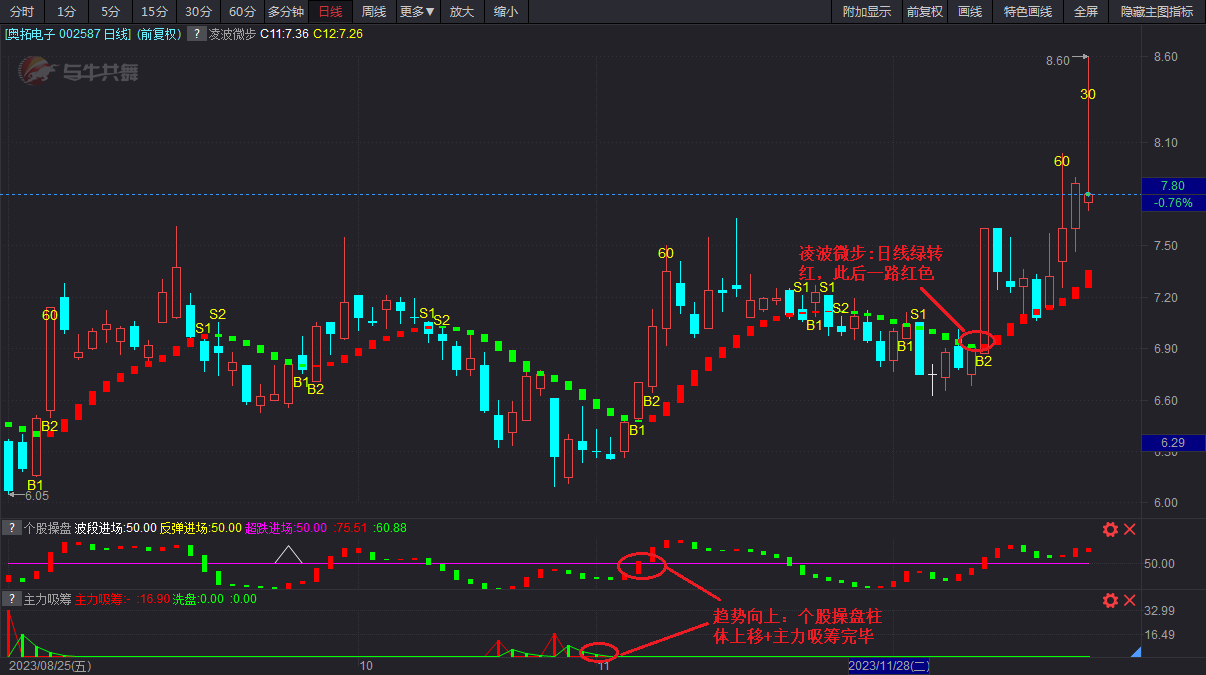Viewport: 1206px width, 675px height.
Task: Select the 日线 daily chart tab
Action: (x=330, y=12)
